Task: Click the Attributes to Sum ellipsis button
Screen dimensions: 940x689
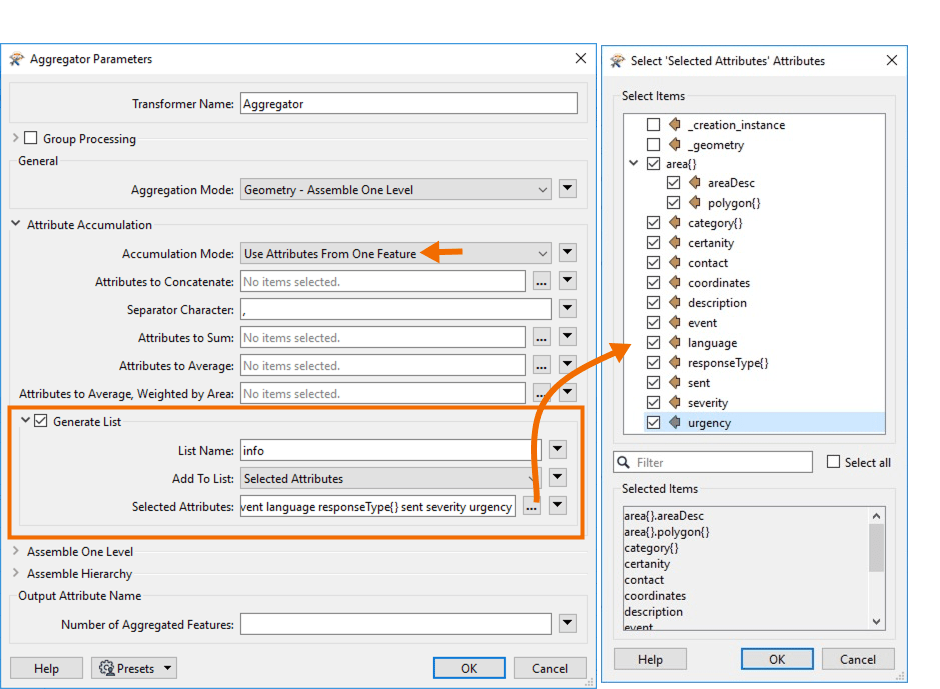Action: point(540,337)
